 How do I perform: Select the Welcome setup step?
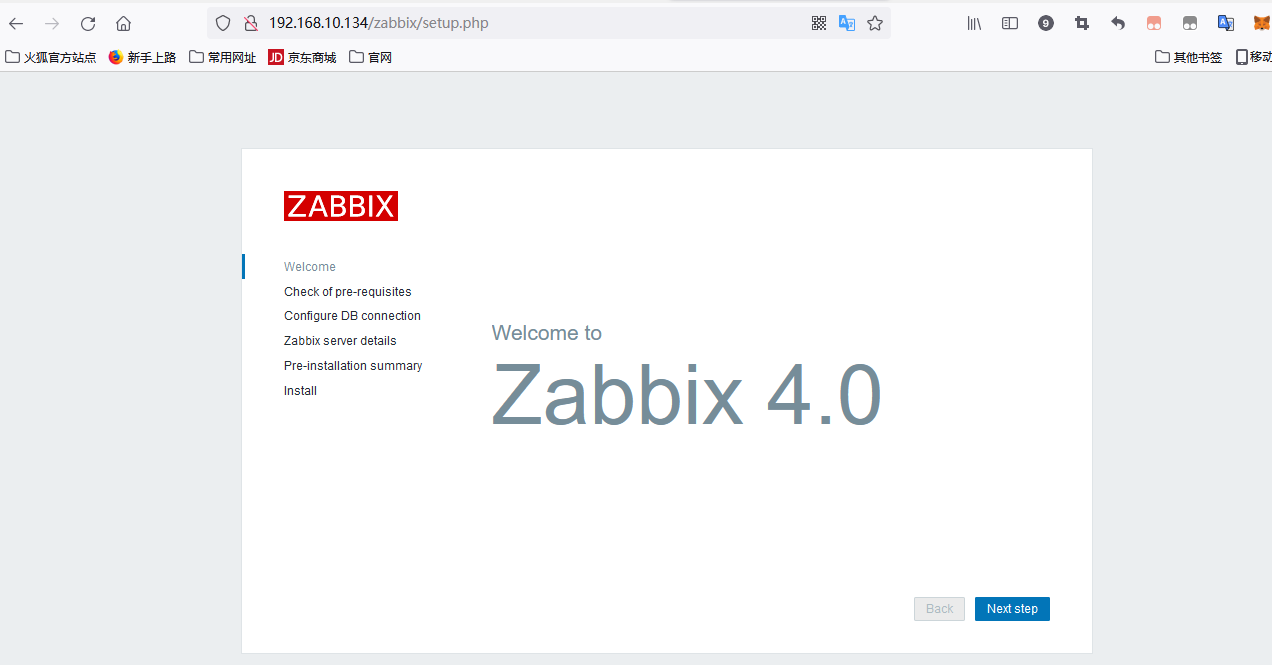pyautogui.click(x=310, y=267)
